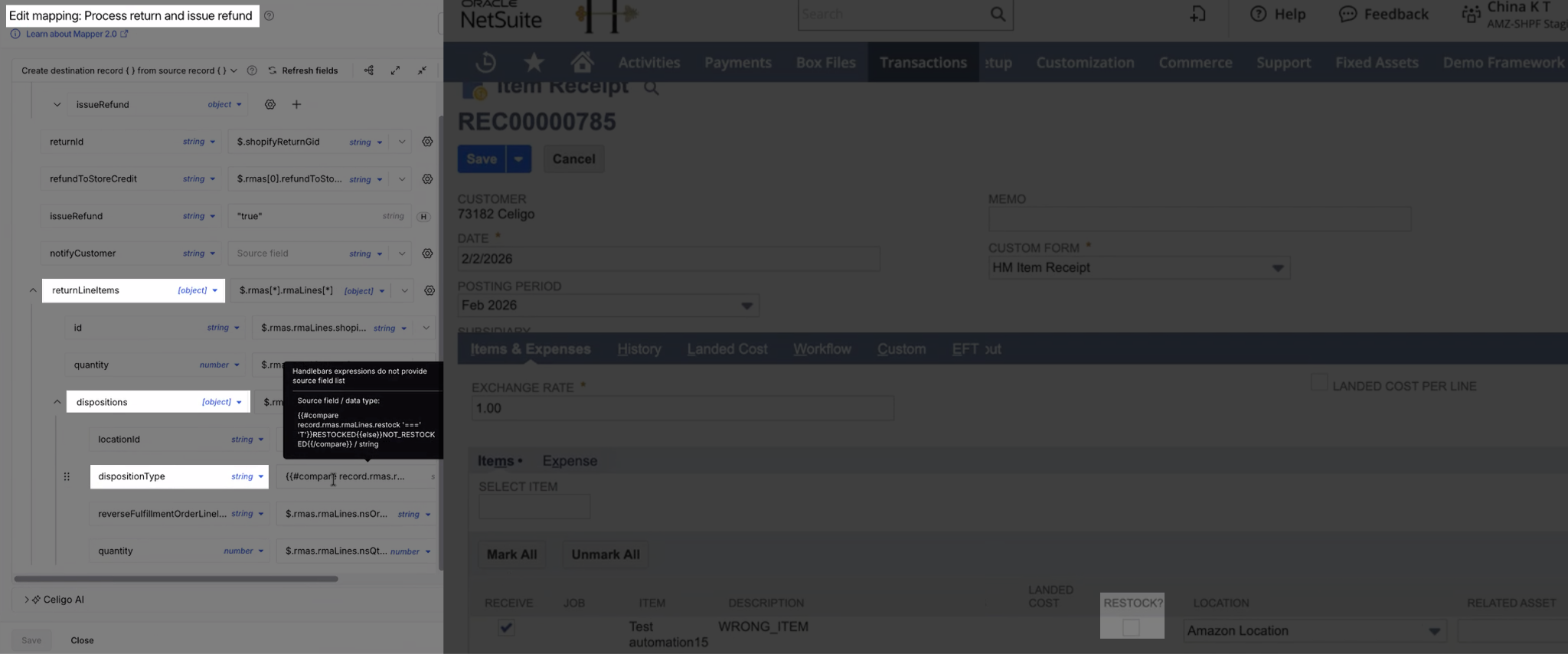Click the mapping tree view icon in toolbar
This screenshot has height=654, width=1568.
tap(369, 70)
